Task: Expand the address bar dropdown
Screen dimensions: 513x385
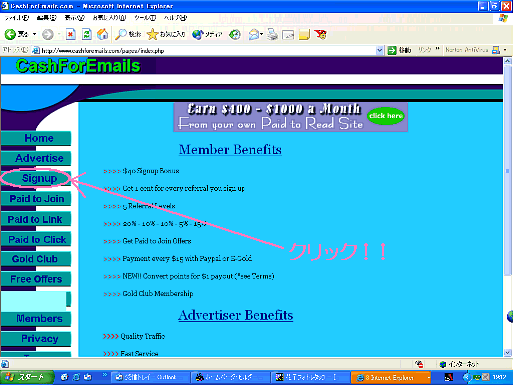Action: point(380,51)
